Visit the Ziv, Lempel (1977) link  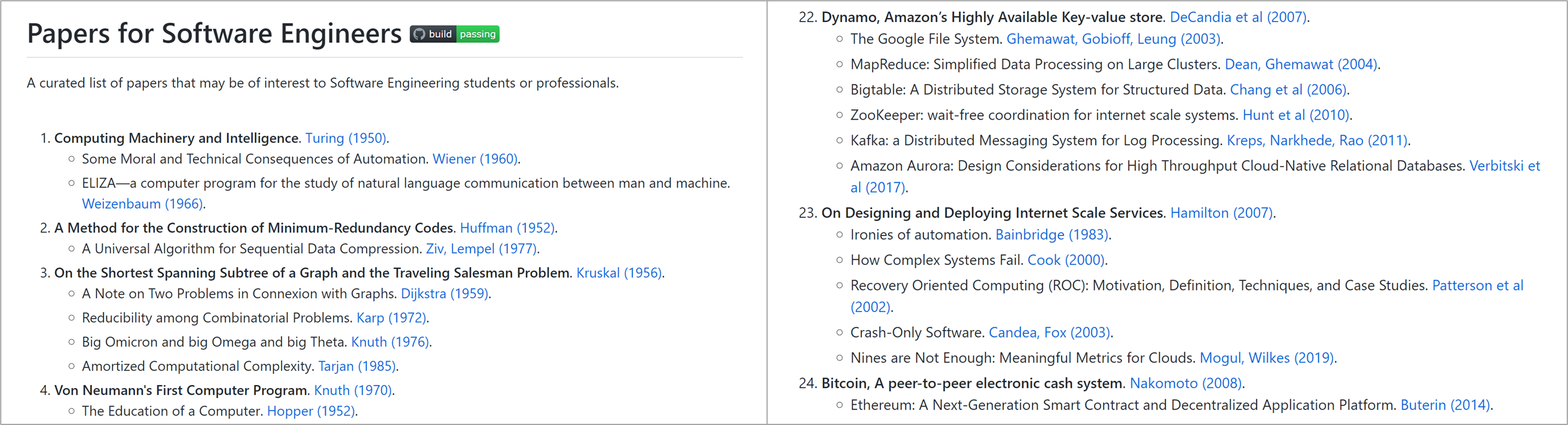point(481,249)
